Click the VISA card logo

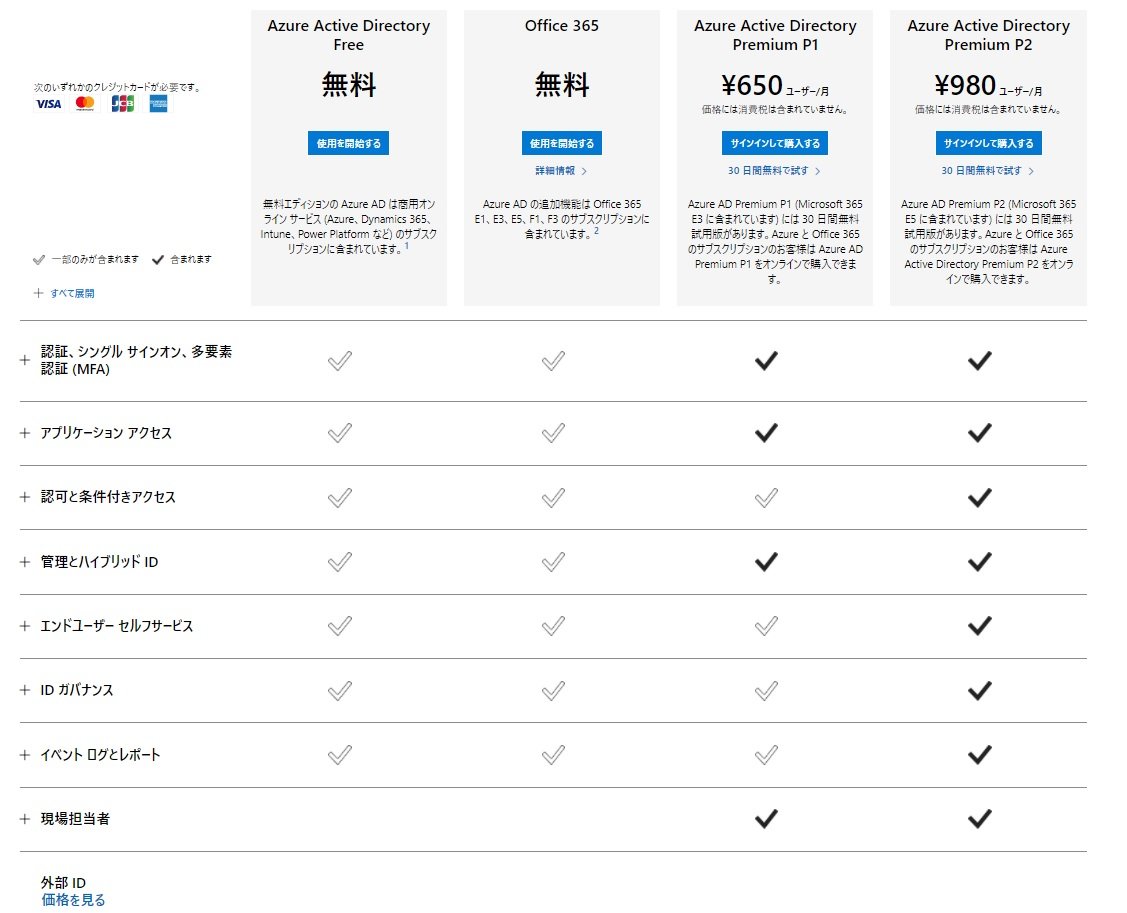[x=49, y=104]
